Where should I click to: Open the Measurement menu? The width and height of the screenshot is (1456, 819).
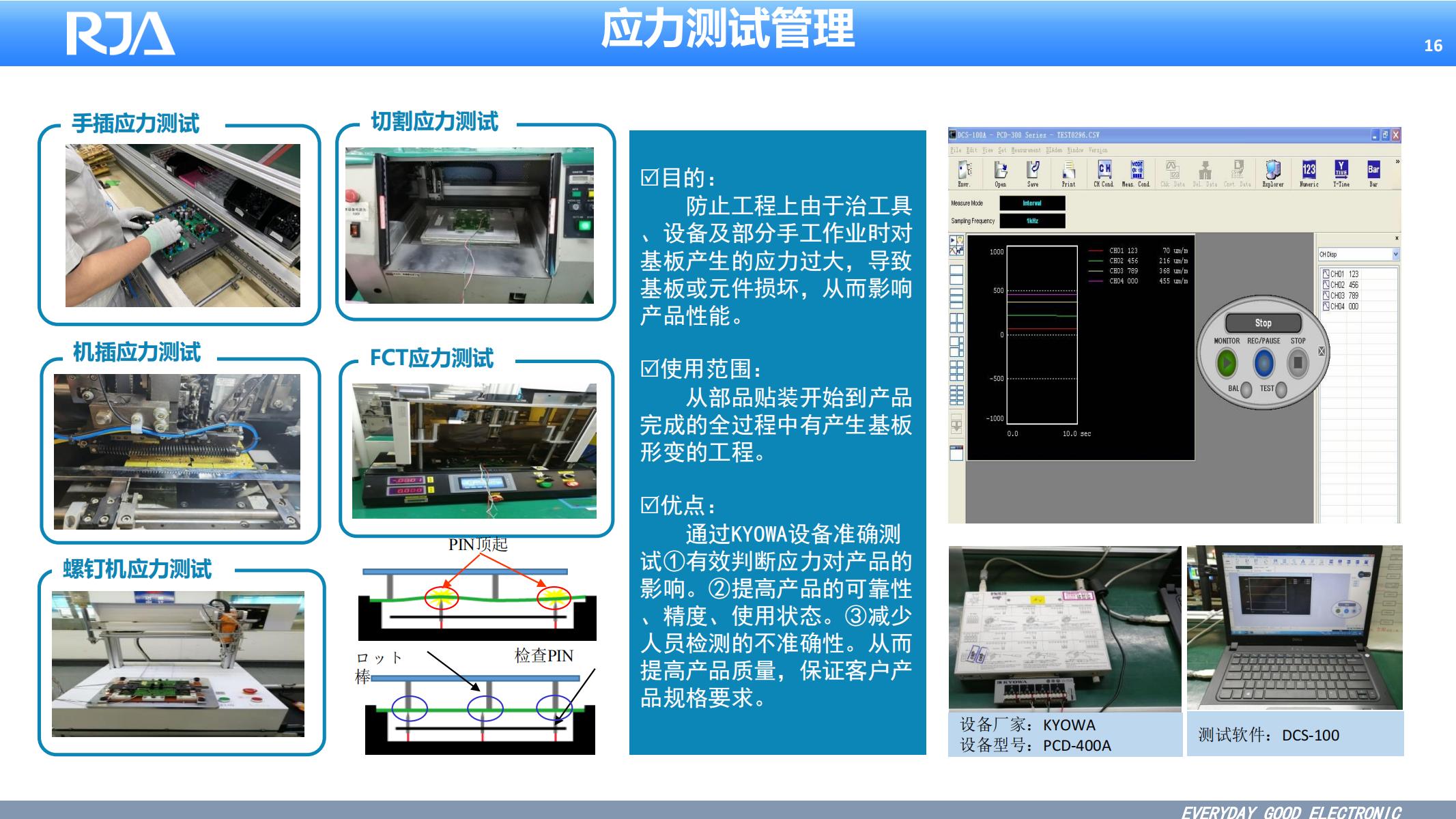[1026, 150]
